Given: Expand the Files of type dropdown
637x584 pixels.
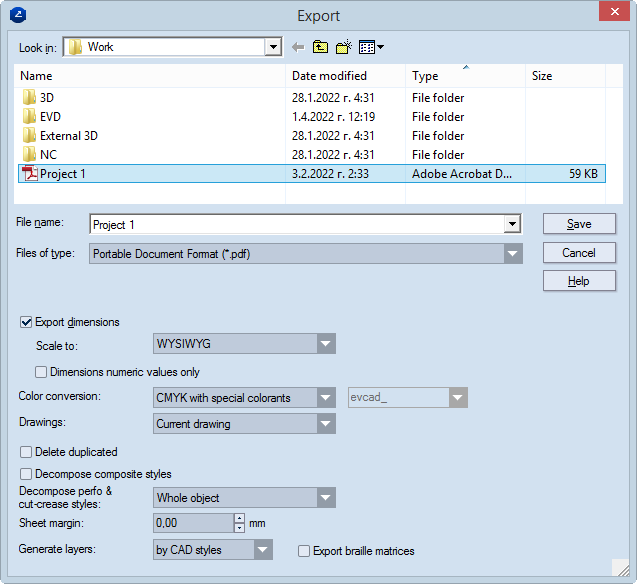Looking at the screenshot, I should [x=513, y=254].
